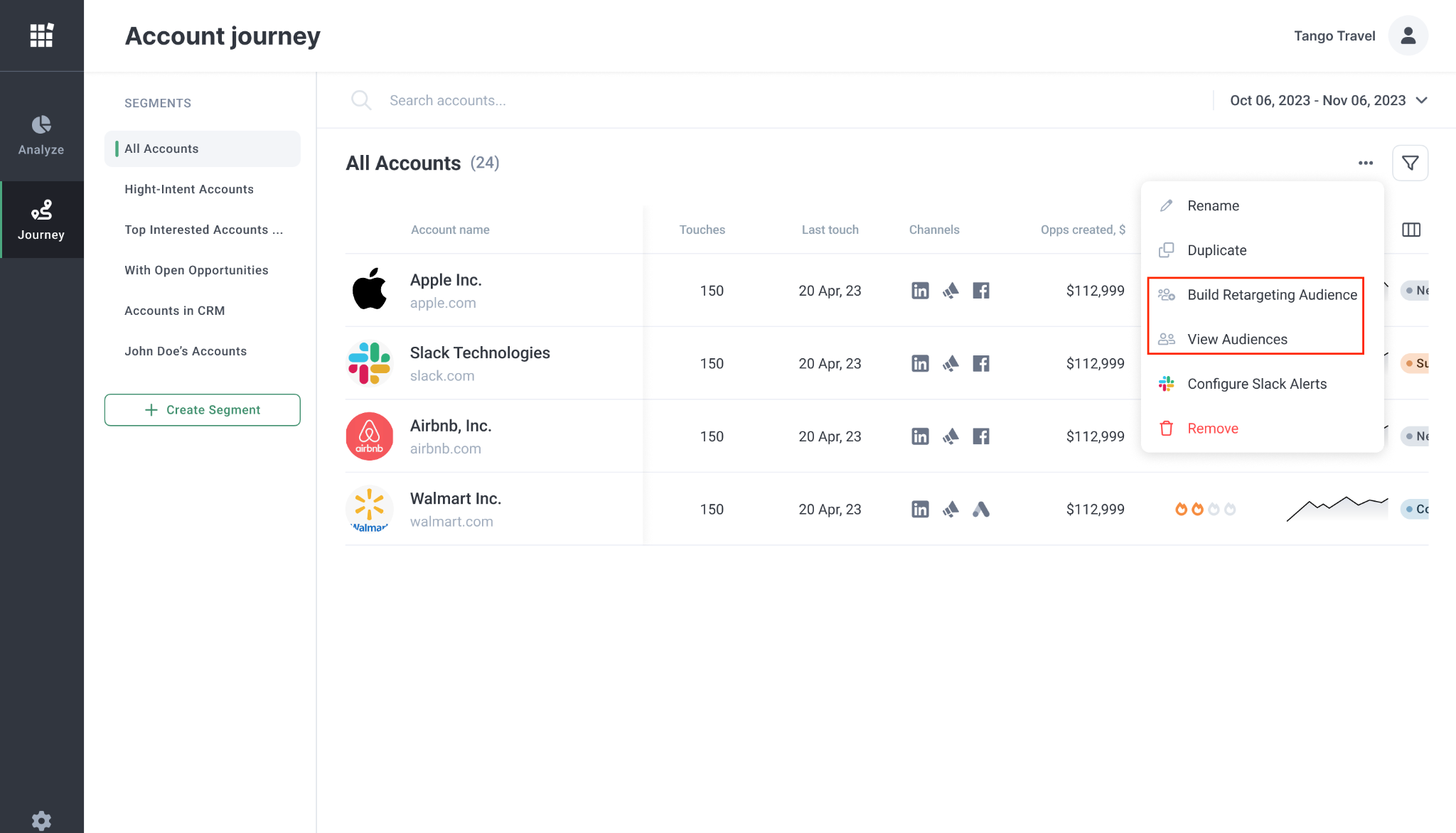Click the three-dot more options icon
Viewport: 1456px width, 833px height.
click(x=1365, y=163)
